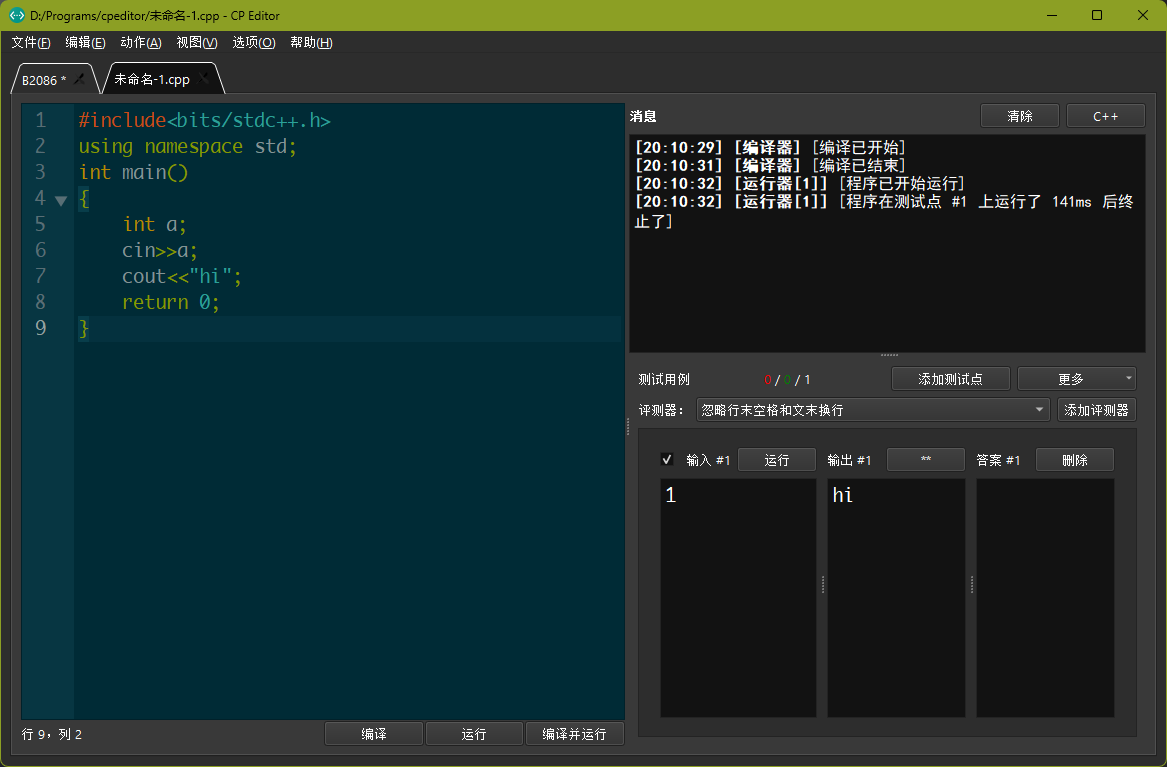Click the 编译 button below editor

374,734
